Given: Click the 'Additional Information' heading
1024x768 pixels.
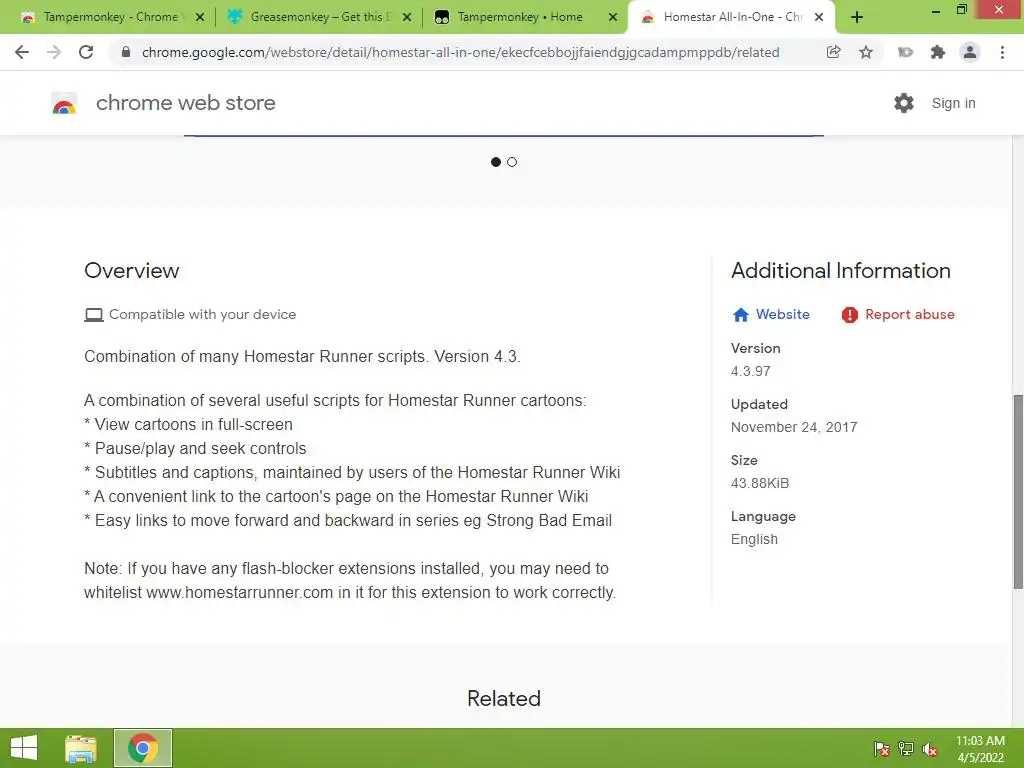Looking at the screenshot, I should tap(840, 270).
